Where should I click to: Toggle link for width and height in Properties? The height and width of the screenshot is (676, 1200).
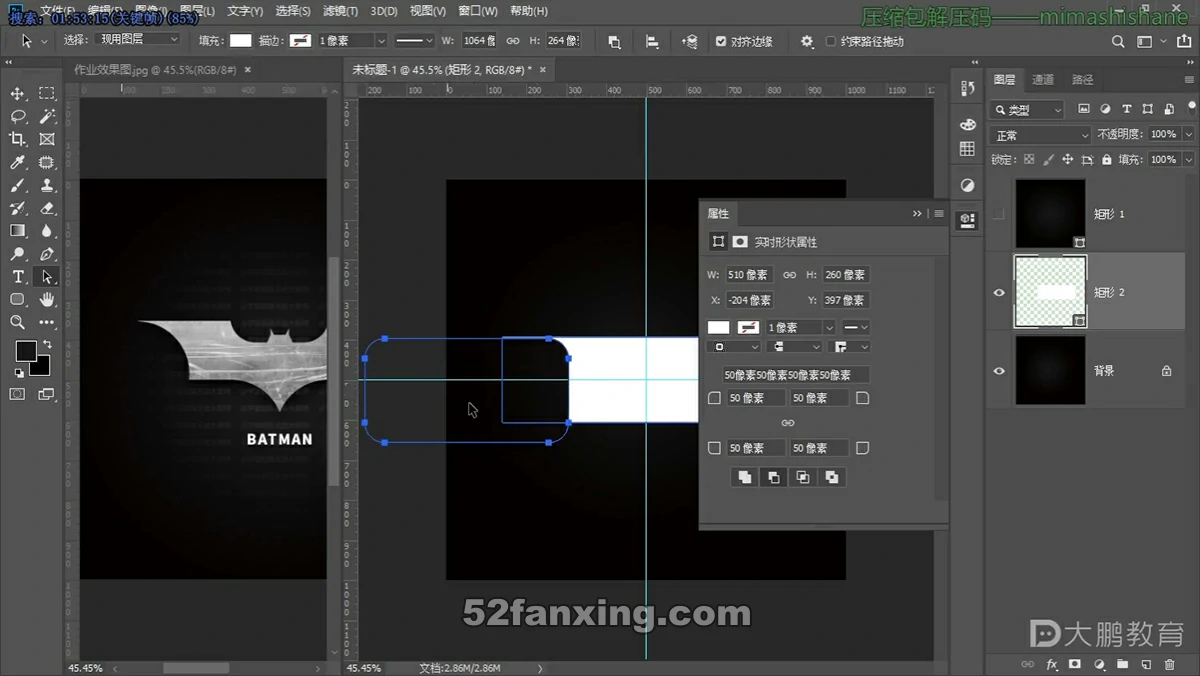coord(789,275)
